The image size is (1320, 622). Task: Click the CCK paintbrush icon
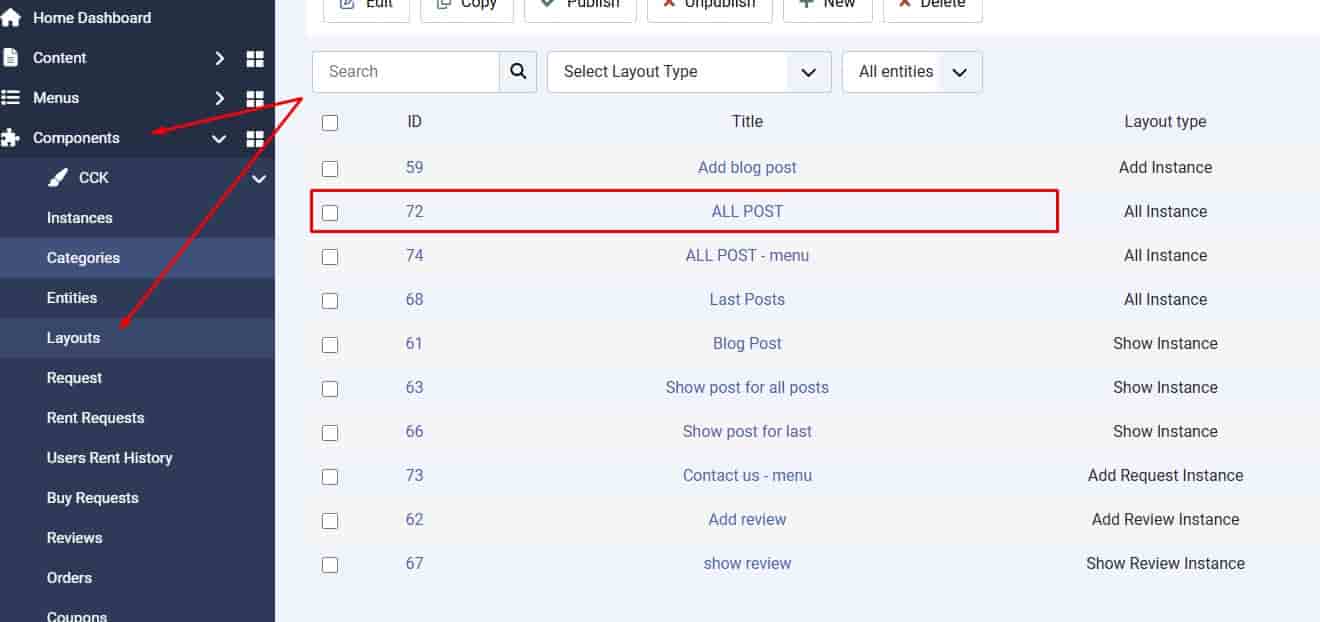(x=59, y=178)
